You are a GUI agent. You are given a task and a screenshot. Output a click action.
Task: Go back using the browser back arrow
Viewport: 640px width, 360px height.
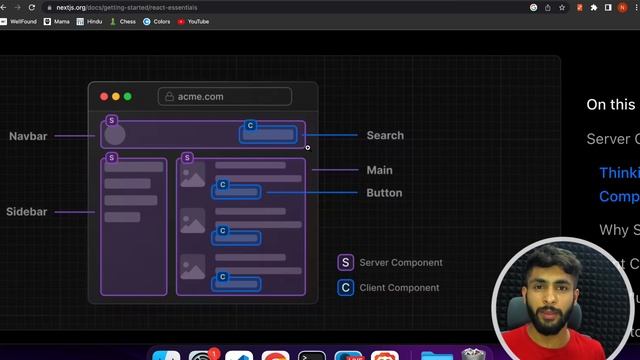pyautogui.click(x=3, y=7)
